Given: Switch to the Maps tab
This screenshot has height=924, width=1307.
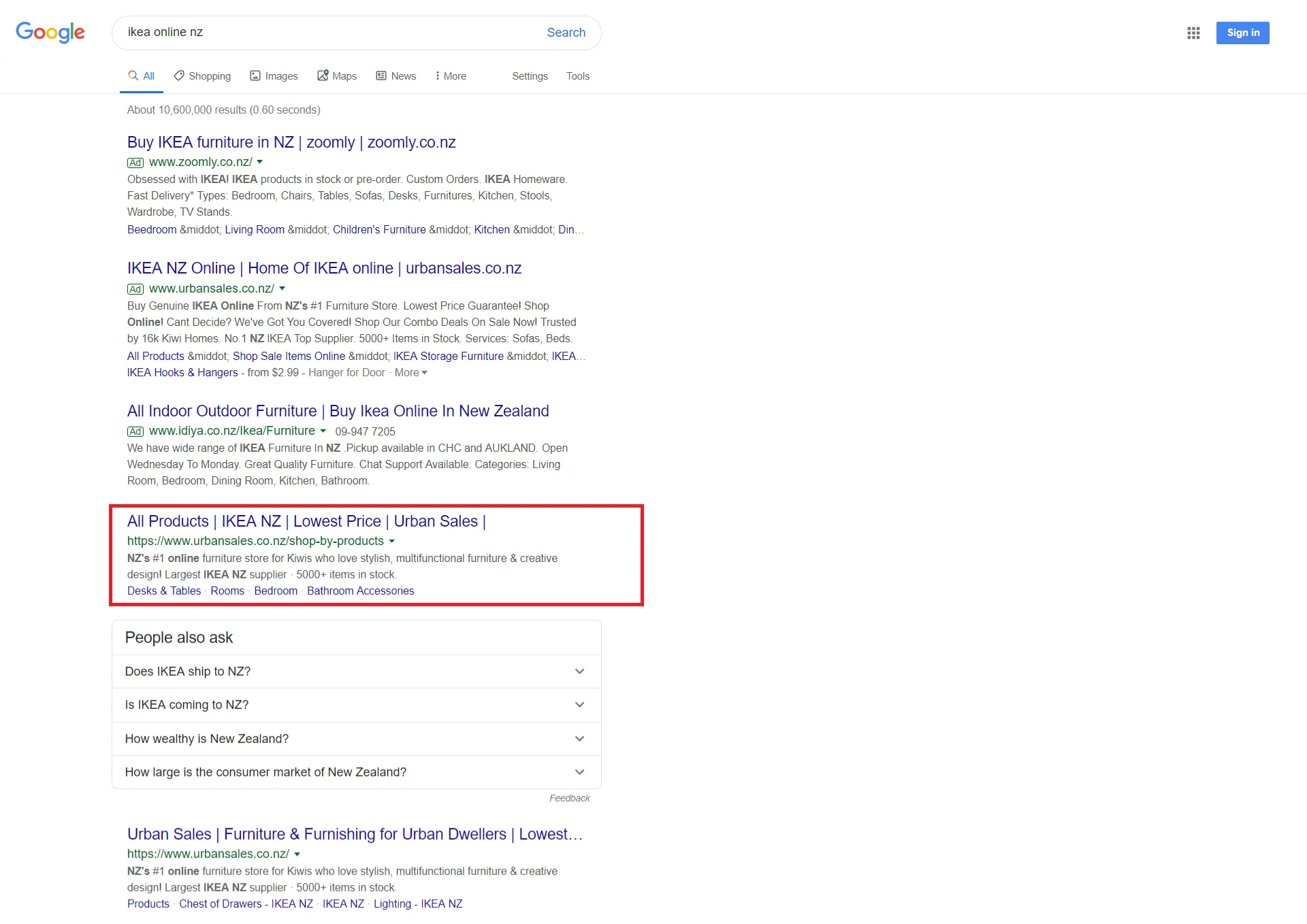Looking at the screenshot, I should click(337, 76).
